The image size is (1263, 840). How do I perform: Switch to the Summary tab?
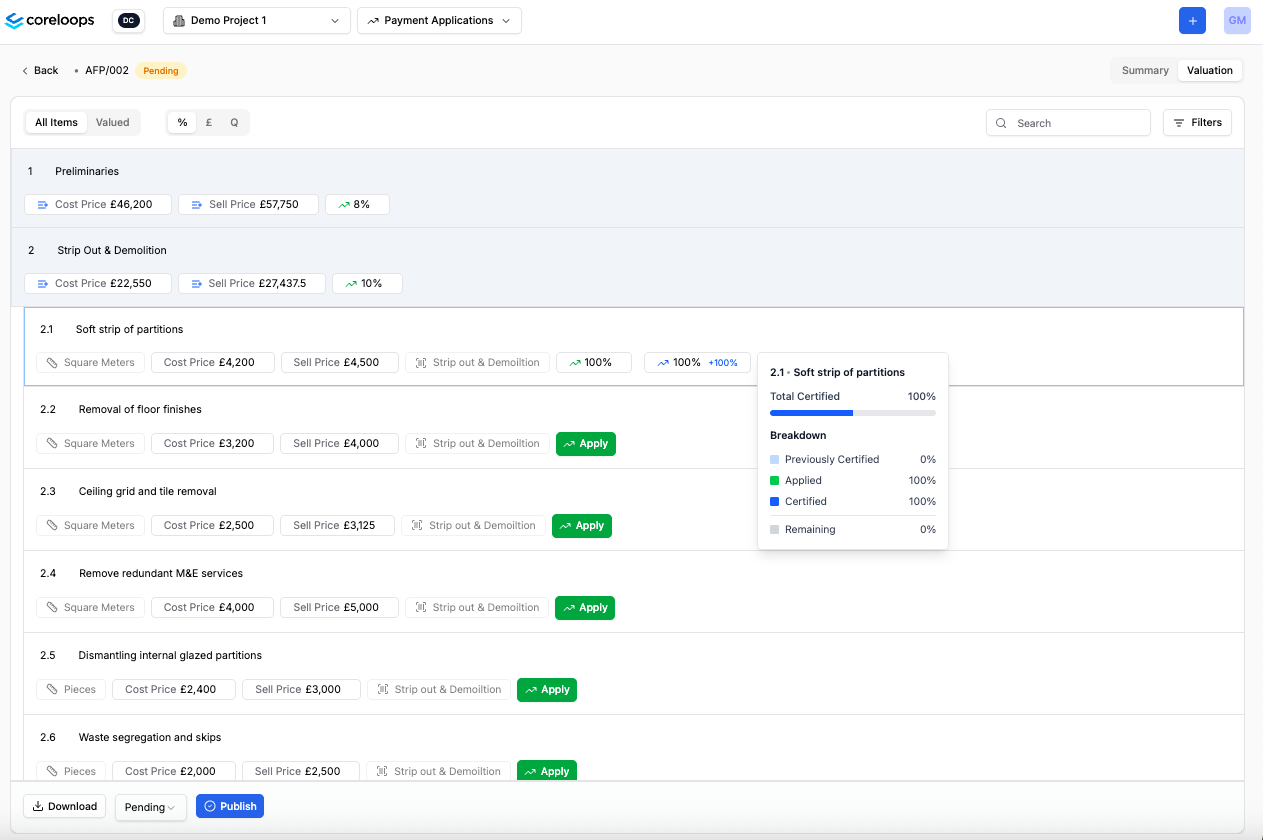point(1145,71)
